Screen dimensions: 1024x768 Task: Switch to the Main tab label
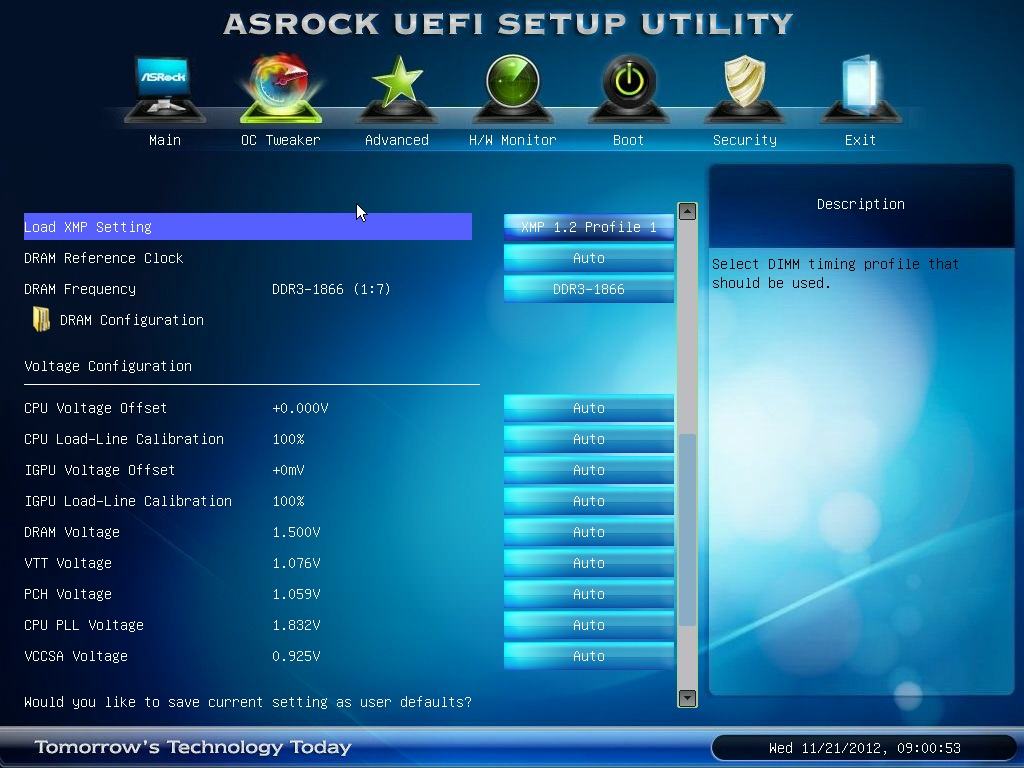(x=165, y=140)
